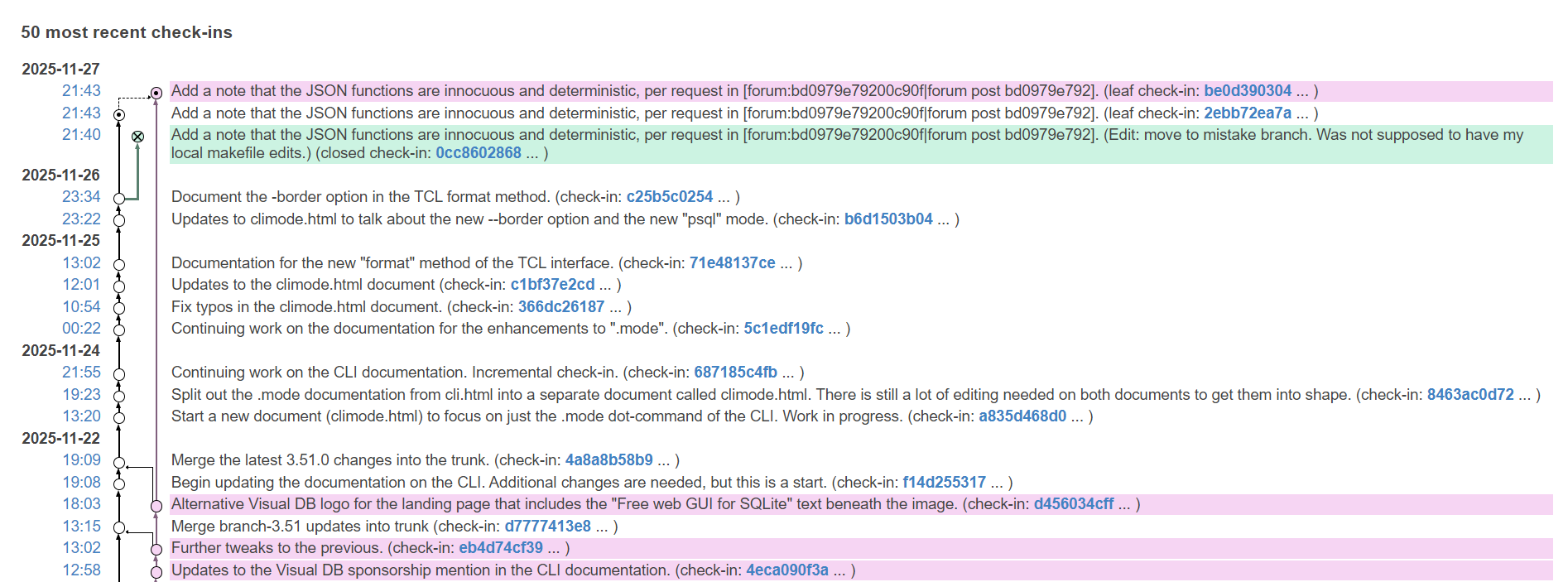Screen dimensions: 1568x582
Task: Open merge check-in 4a8a8b58b9
Action: 608,460
